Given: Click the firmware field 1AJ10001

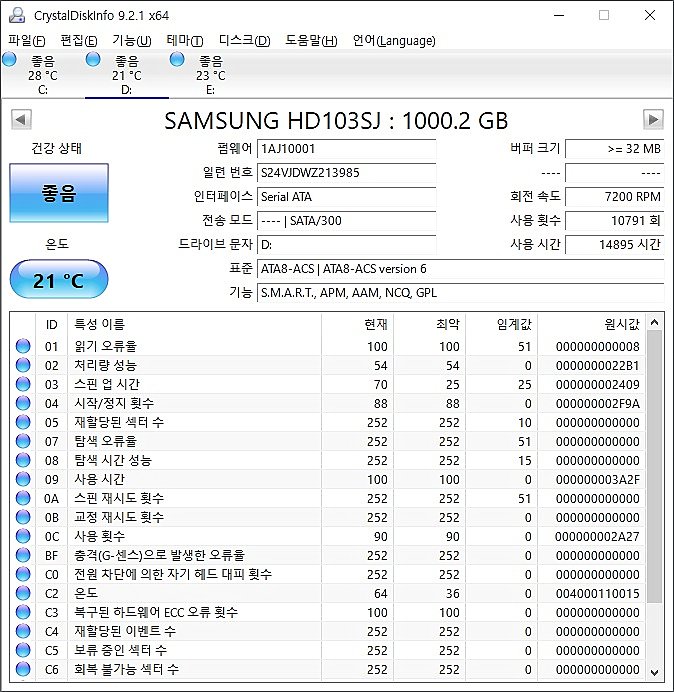Looking at the screenshot, I should point(346,149).
